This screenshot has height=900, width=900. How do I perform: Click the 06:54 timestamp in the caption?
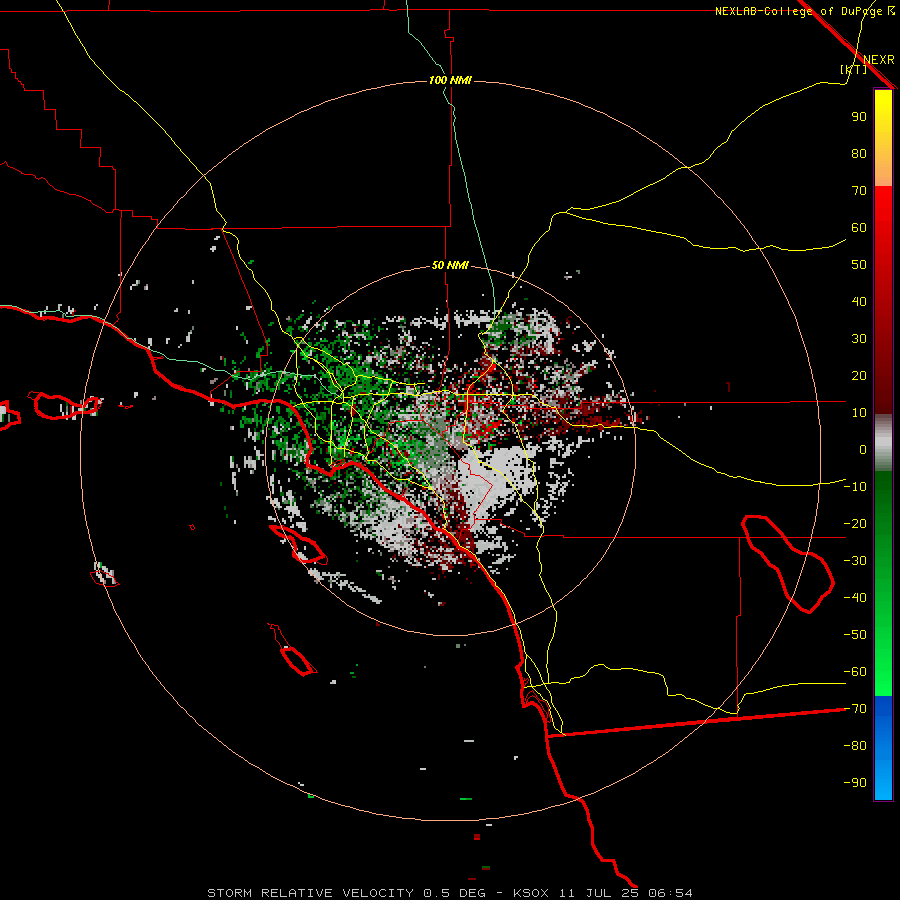[x=671, y=893]
